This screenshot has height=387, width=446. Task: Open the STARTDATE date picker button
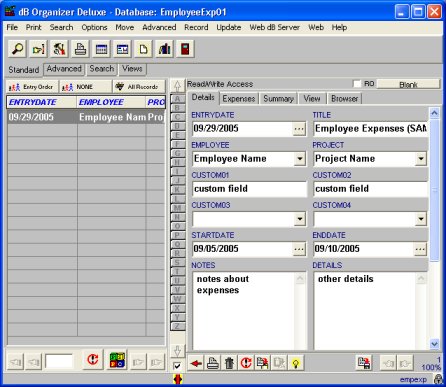click(x=299, y=249)
